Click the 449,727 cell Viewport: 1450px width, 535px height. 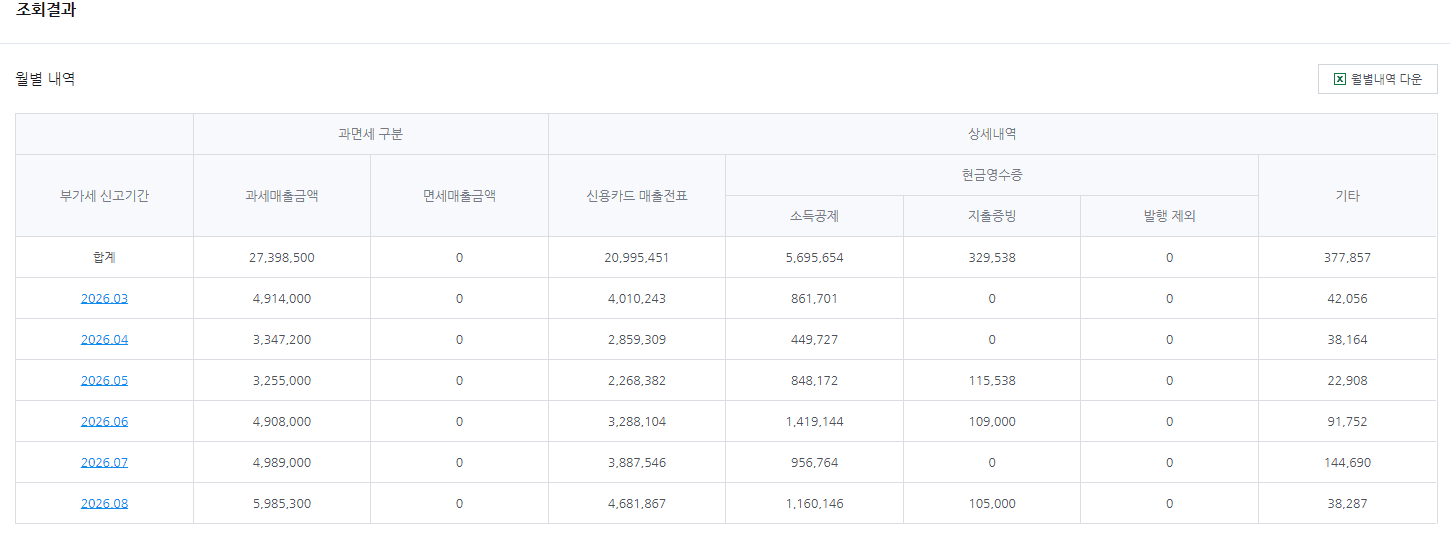click(814, 339)
